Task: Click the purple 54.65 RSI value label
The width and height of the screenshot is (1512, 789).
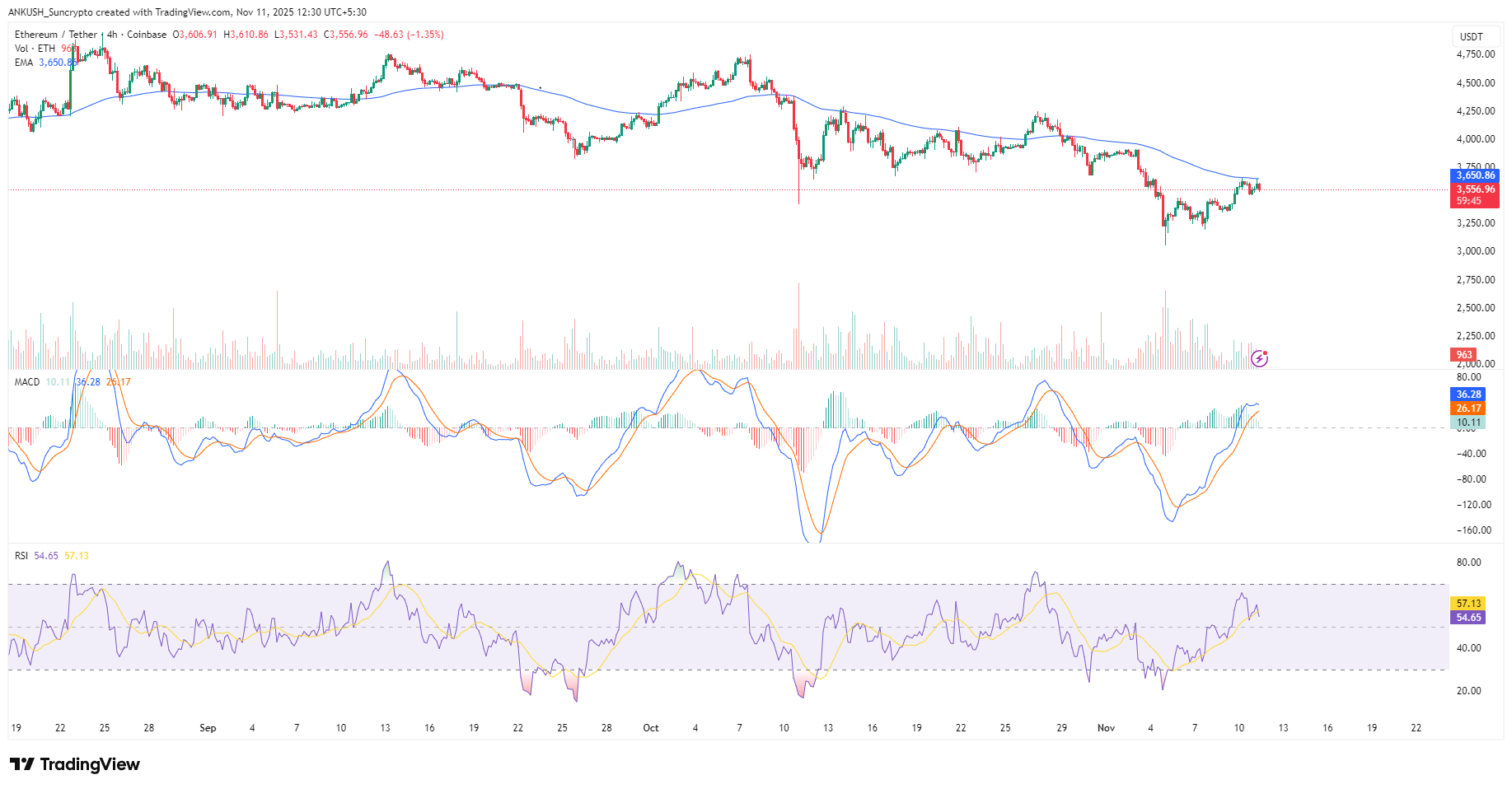Action: click(x=1468, y=617)
